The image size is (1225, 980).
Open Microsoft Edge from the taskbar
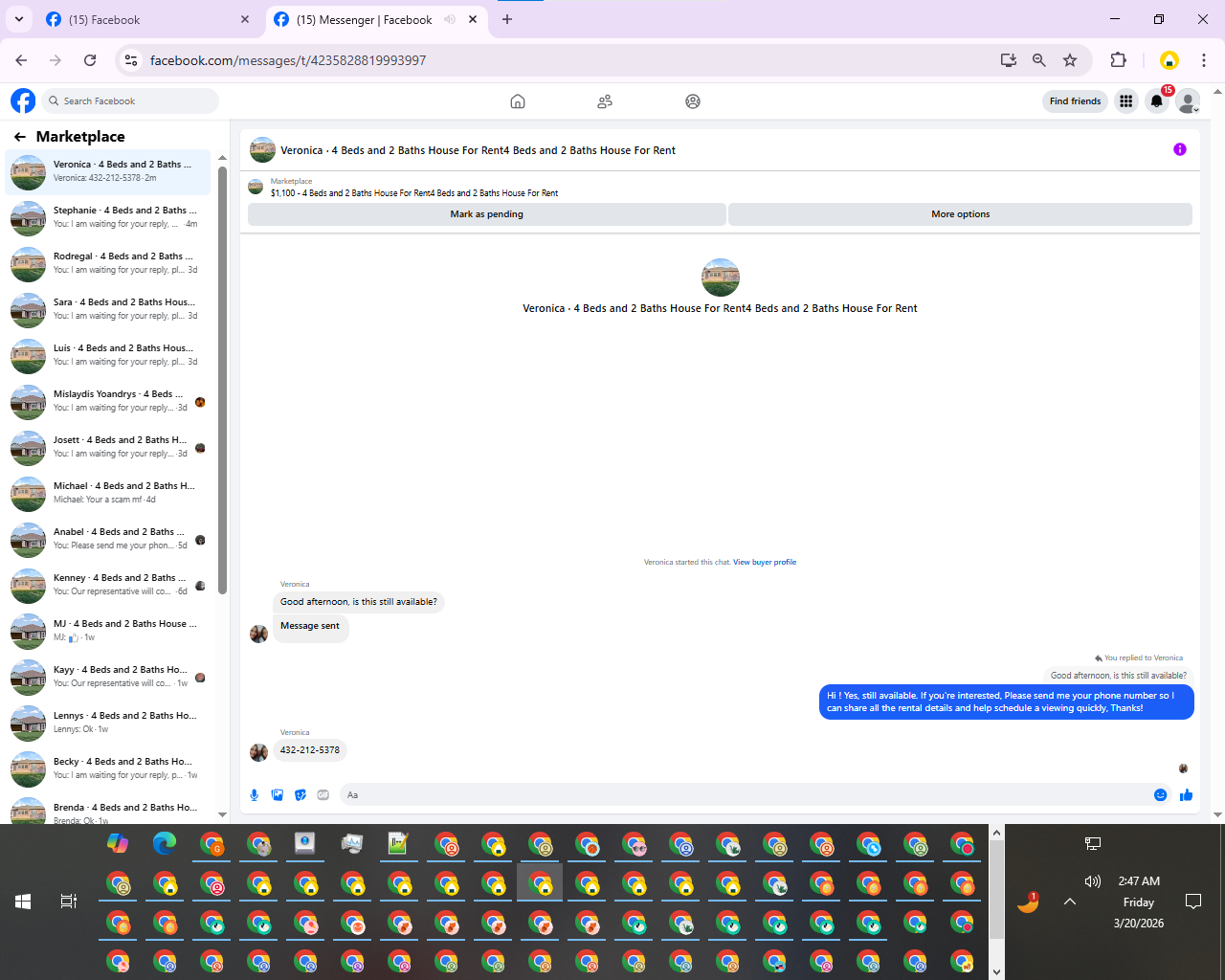pos(165,843)
